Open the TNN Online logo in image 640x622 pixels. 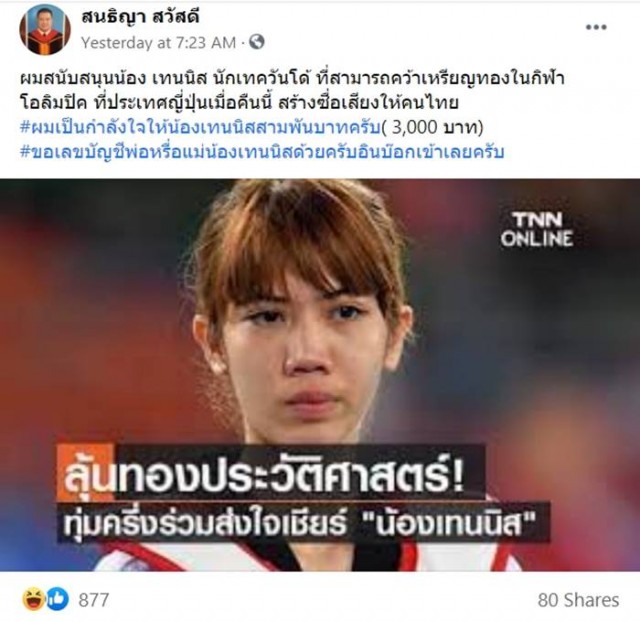point(537,229)
